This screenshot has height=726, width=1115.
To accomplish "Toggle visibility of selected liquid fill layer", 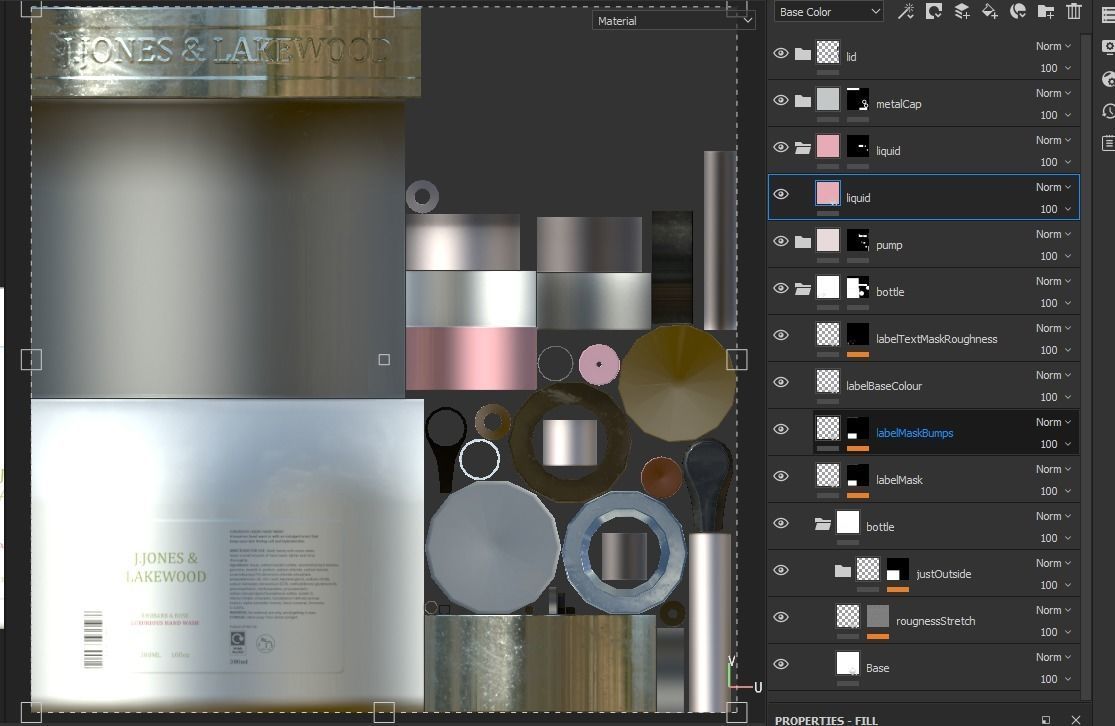I will coord(781,194).
